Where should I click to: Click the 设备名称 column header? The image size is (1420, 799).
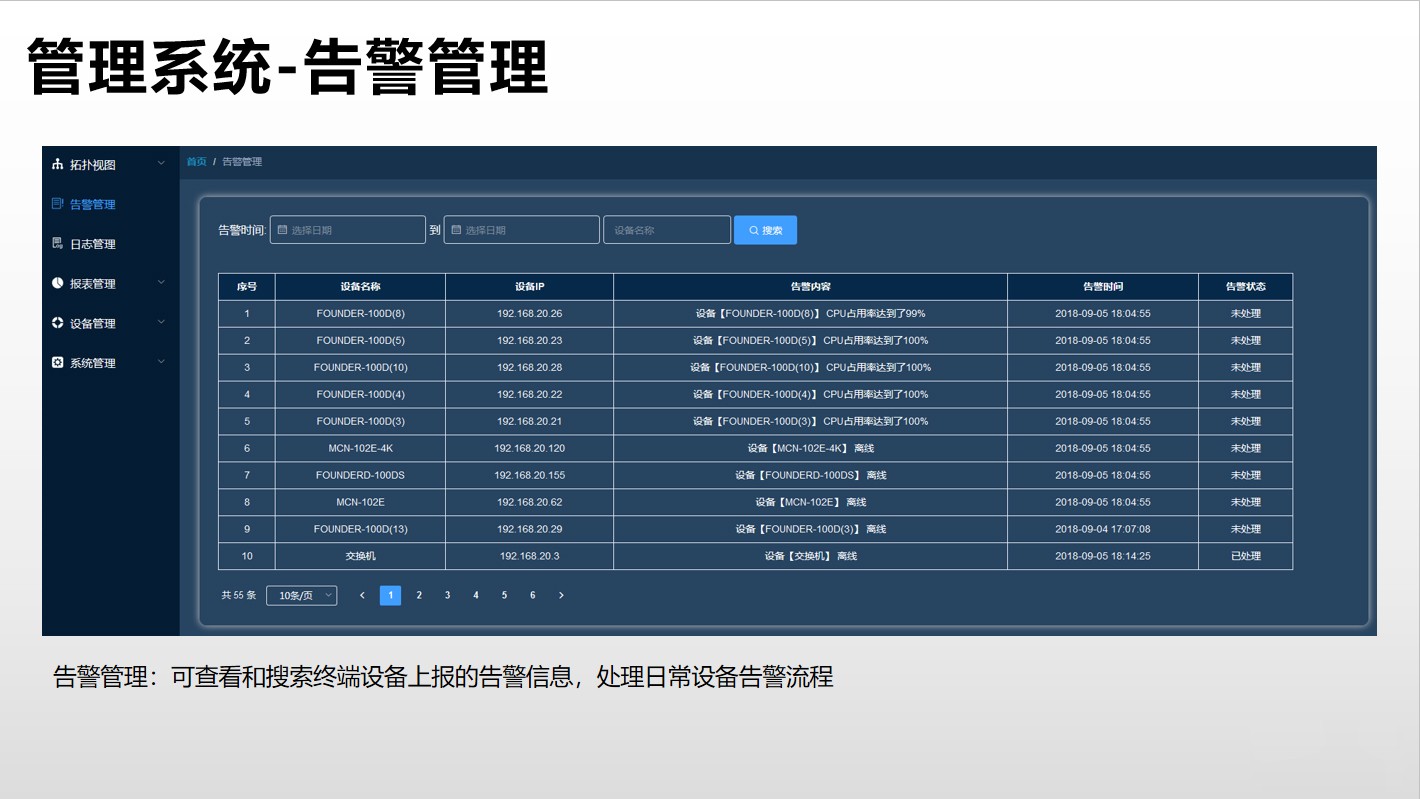click(360, 287)
